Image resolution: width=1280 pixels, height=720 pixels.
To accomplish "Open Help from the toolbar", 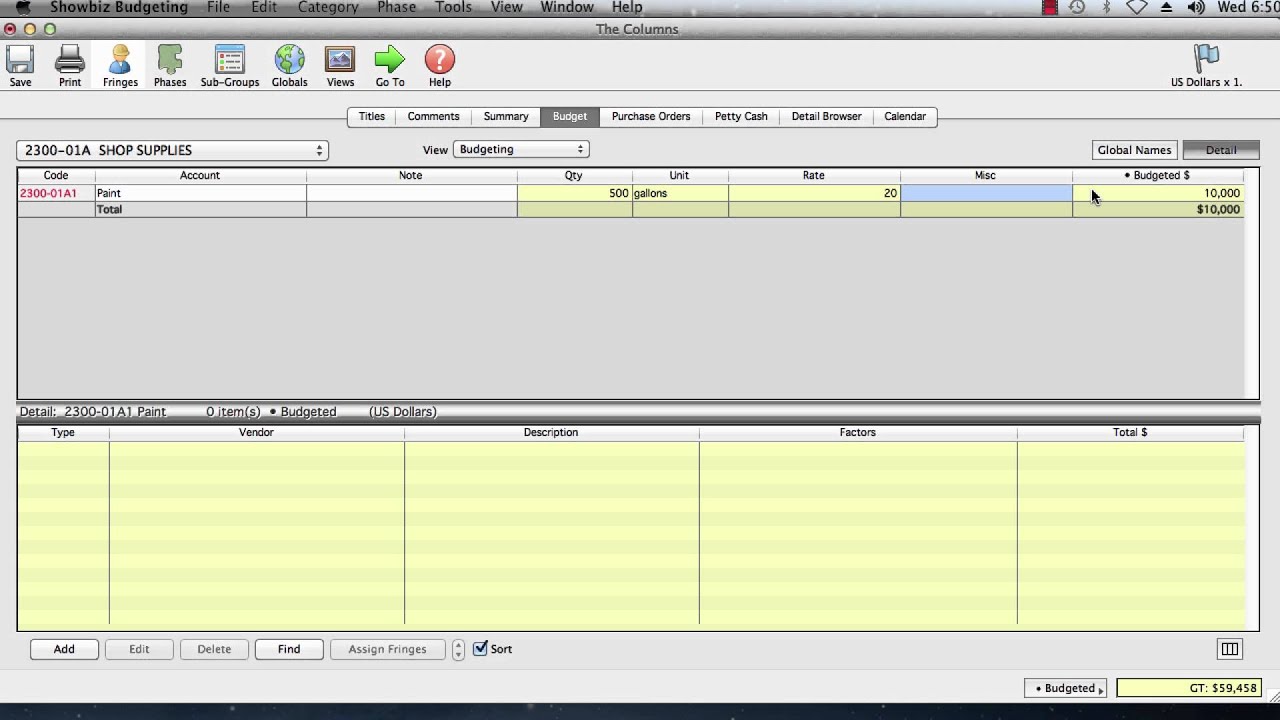I will 440,65.
